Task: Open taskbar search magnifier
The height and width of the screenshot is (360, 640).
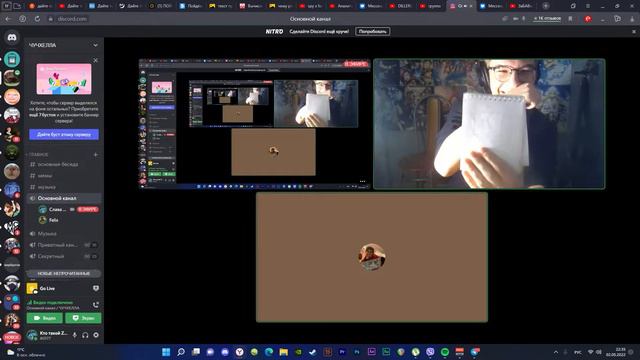Action: [x=181, y=352]
